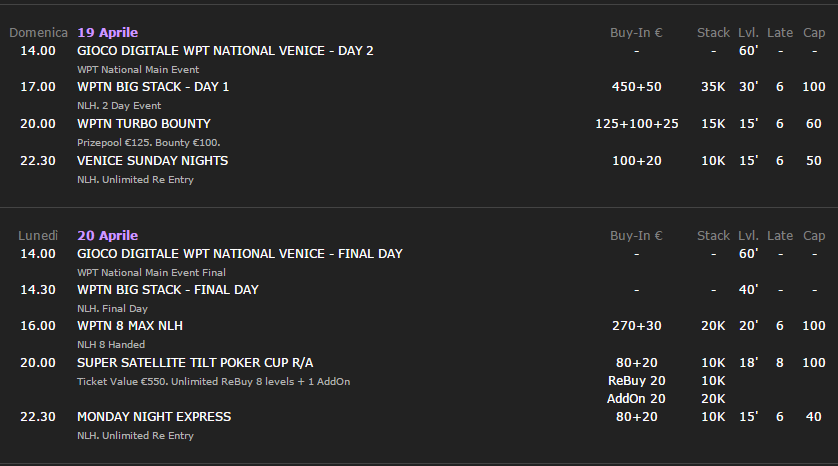This screenshot has height=466, width=838.
Task: Click the Buy-In € header under Domenica
Action: pyautogui.click(x=636, y=33)
